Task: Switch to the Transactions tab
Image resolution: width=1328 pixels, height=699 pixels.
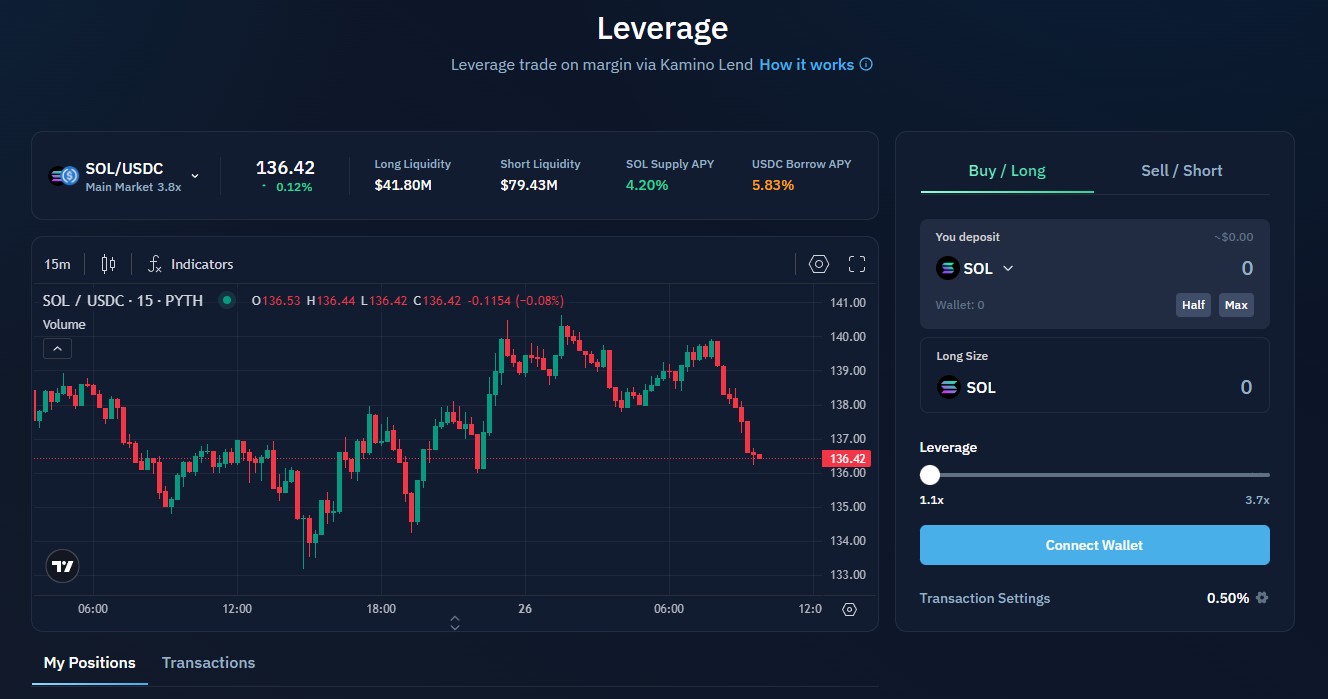Action: [208, 663]
